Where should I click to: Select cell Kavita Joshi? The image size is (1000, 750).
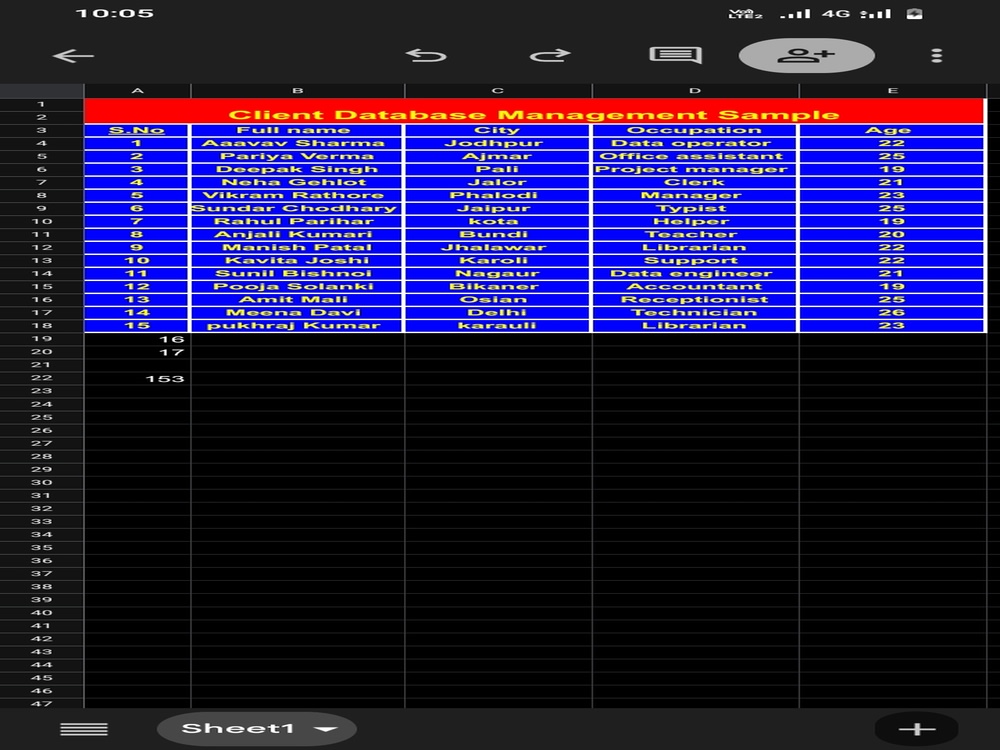[x=297, y=260]
